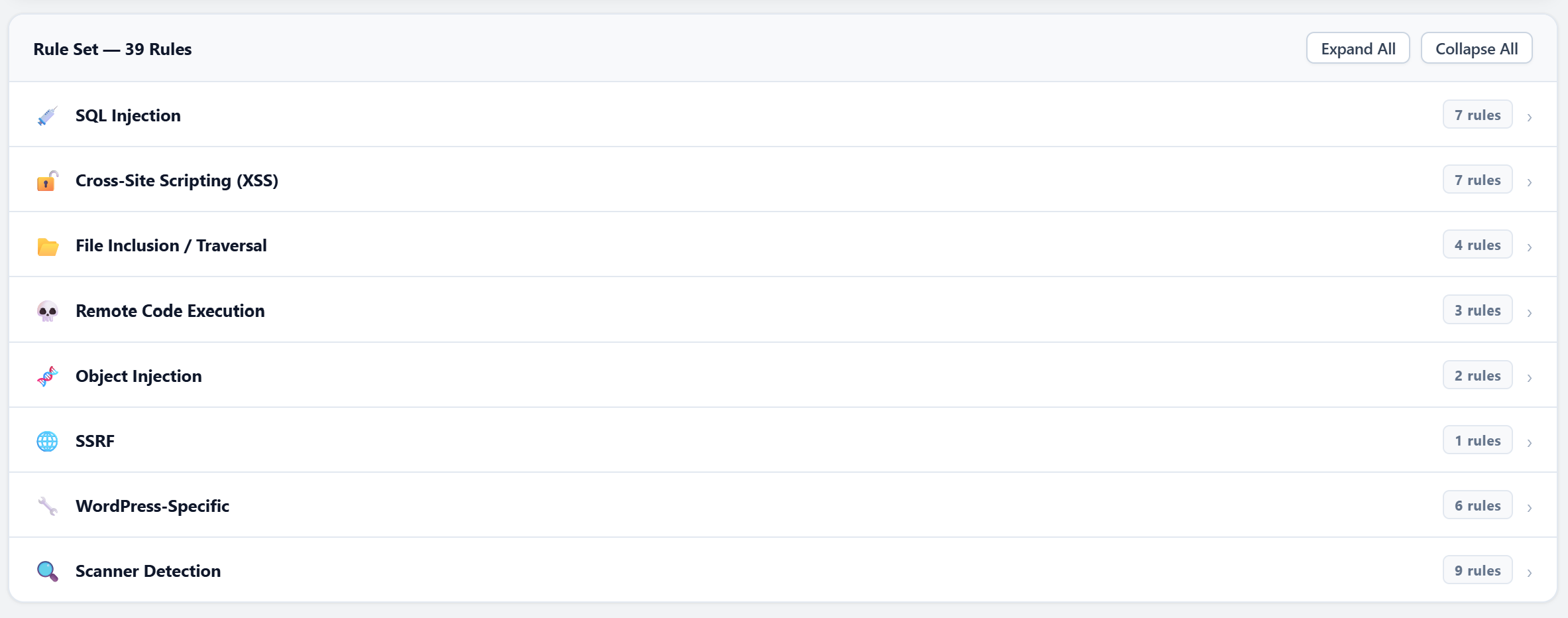
Task: Click the '7 rules' badge for SQL Injection
Action: tap(1477, 115)
